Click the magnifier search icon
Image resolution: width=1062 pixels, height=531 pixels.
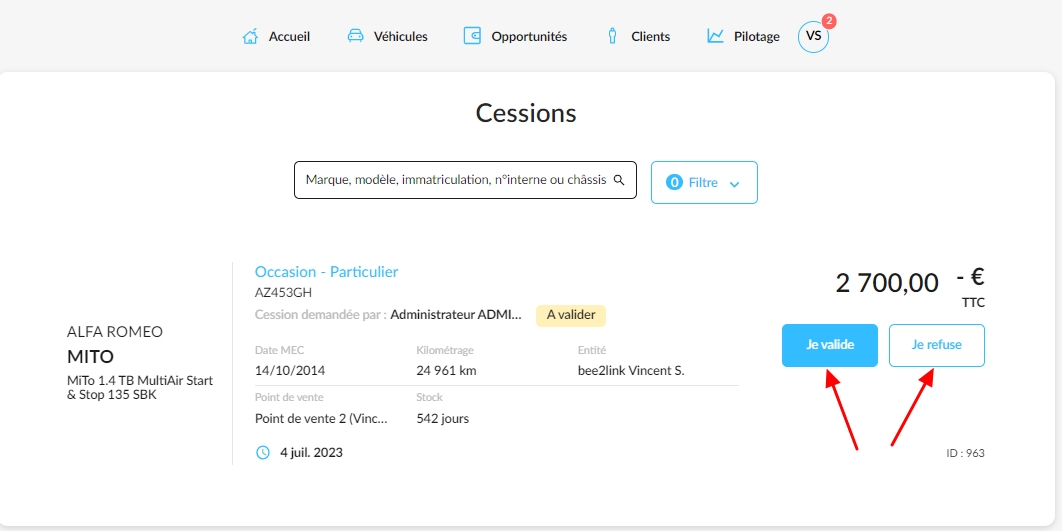click(x=618, y=180)
